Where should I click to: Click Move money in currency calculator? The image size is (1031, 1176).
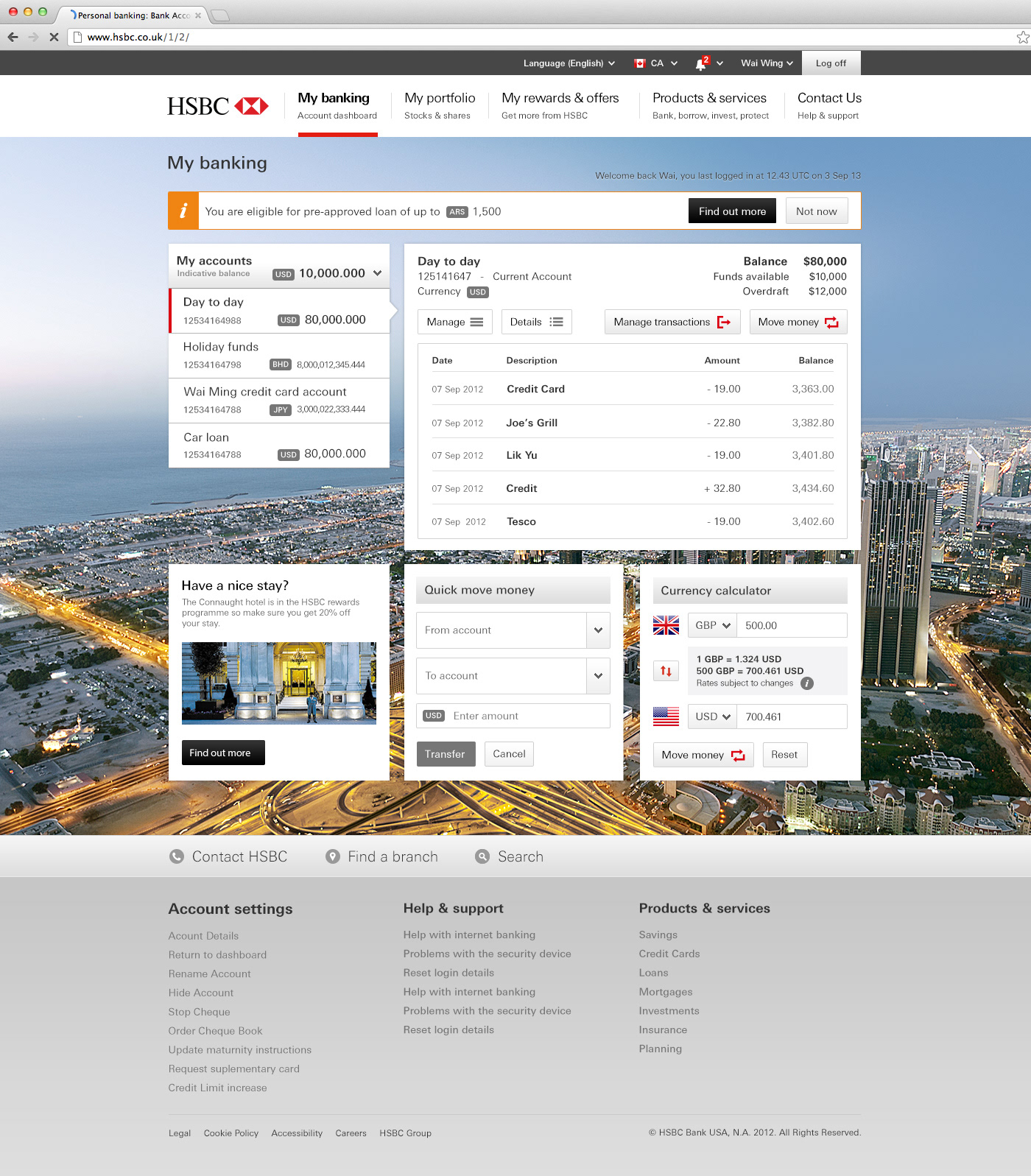pyautogui.click(x=703, y=755)
